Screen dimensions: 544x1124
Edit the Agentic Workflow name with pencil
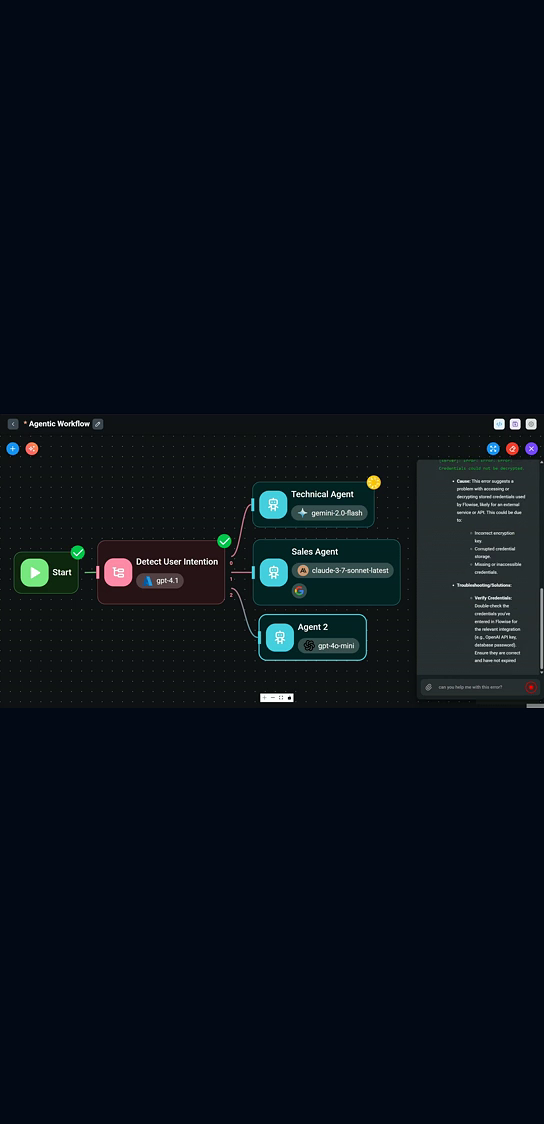pyautogui.click(x=98, y=424)
